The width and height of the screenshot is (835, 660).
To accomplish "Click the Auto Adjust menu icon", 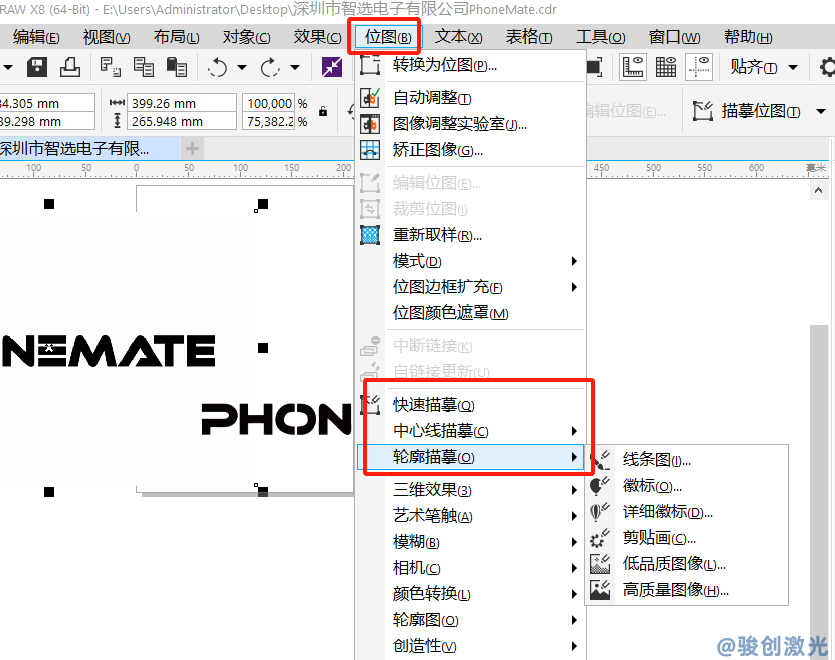I will 370,98.
